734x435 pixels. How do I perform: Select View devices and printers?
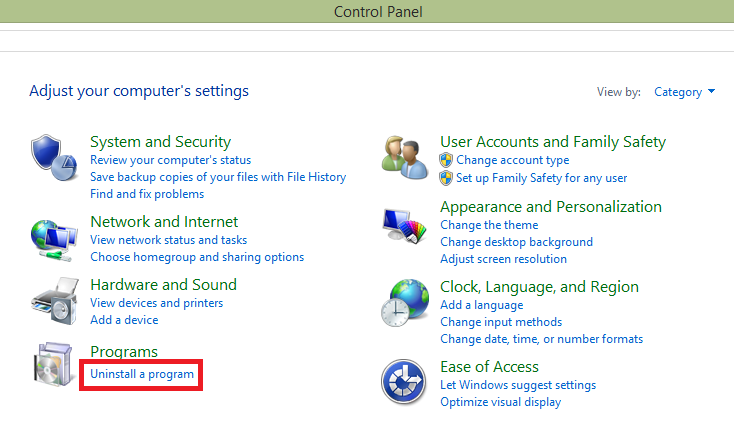pyautogui.click(x=156, y=303)
